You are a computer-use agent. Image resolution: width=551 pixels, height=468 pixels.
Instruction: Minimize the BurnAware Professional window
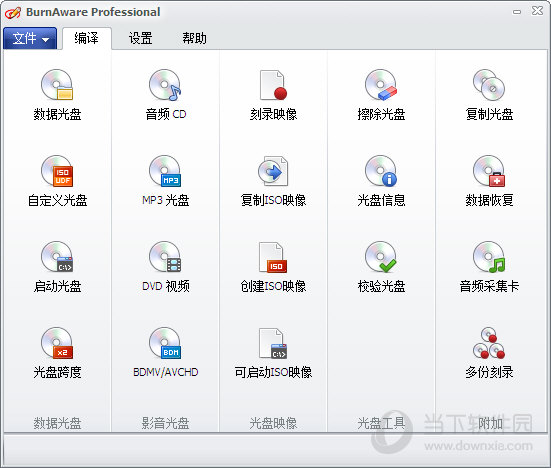[517, 12]
